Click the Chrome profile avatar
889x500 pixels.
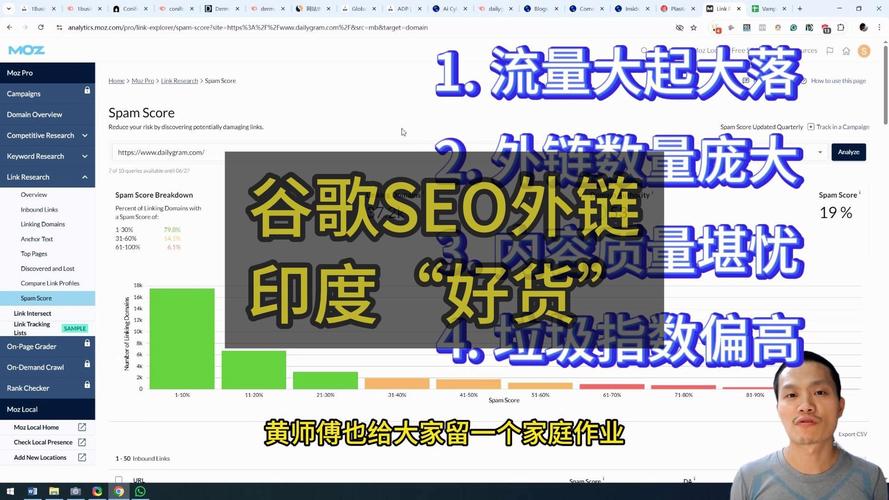pyautogui.click(x=863, y=27)
